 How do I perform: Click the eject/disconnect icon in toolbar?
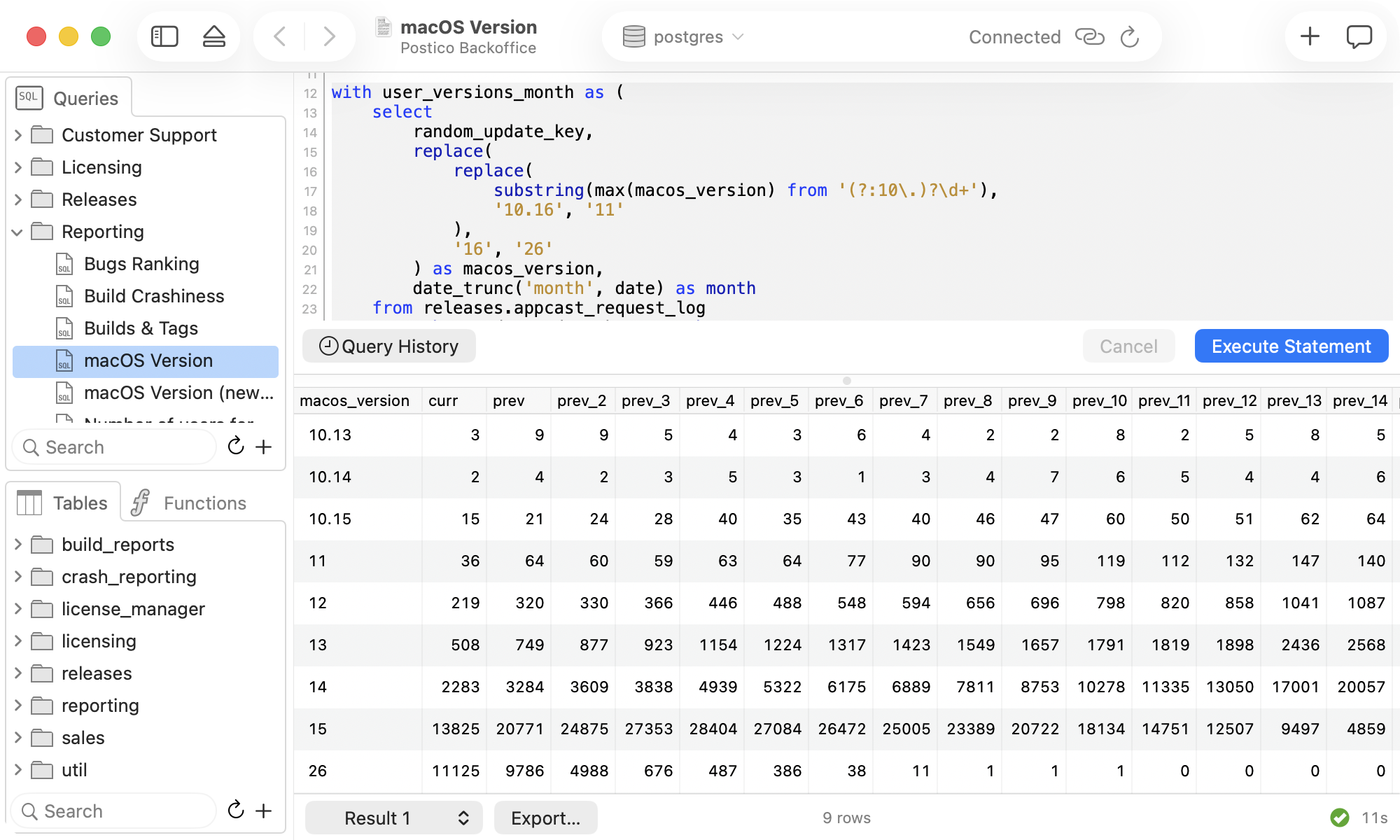click(x=214, y=36)
